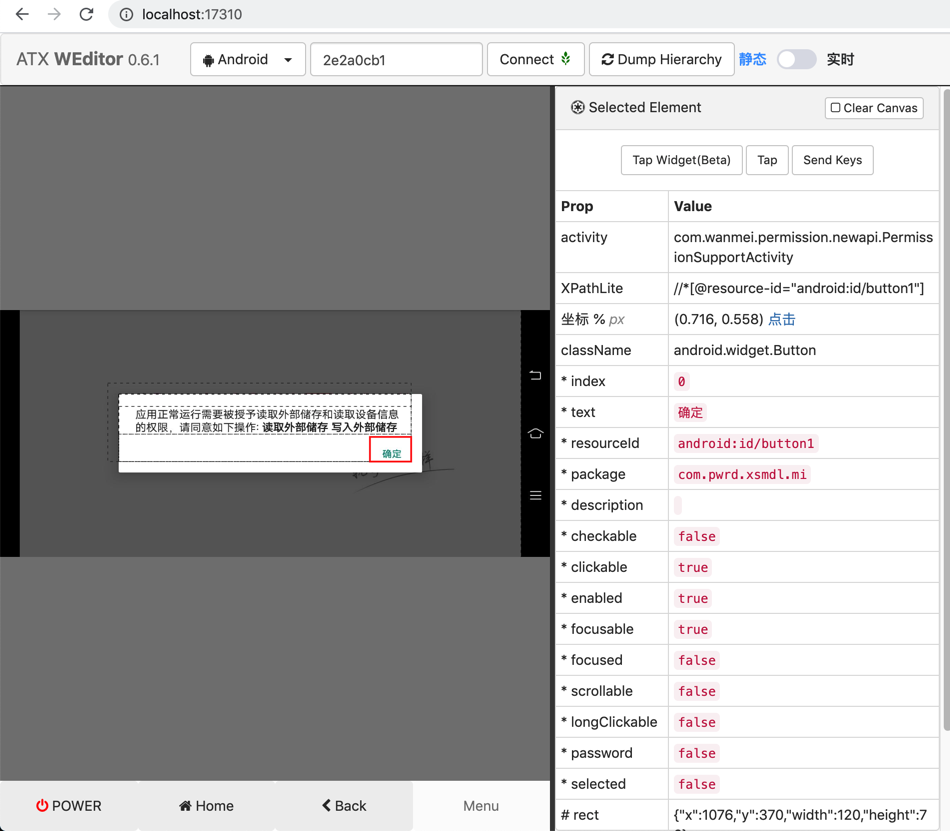Click the Selected Element header
This screenshot has width=950, height=831.
pos(636,108)
